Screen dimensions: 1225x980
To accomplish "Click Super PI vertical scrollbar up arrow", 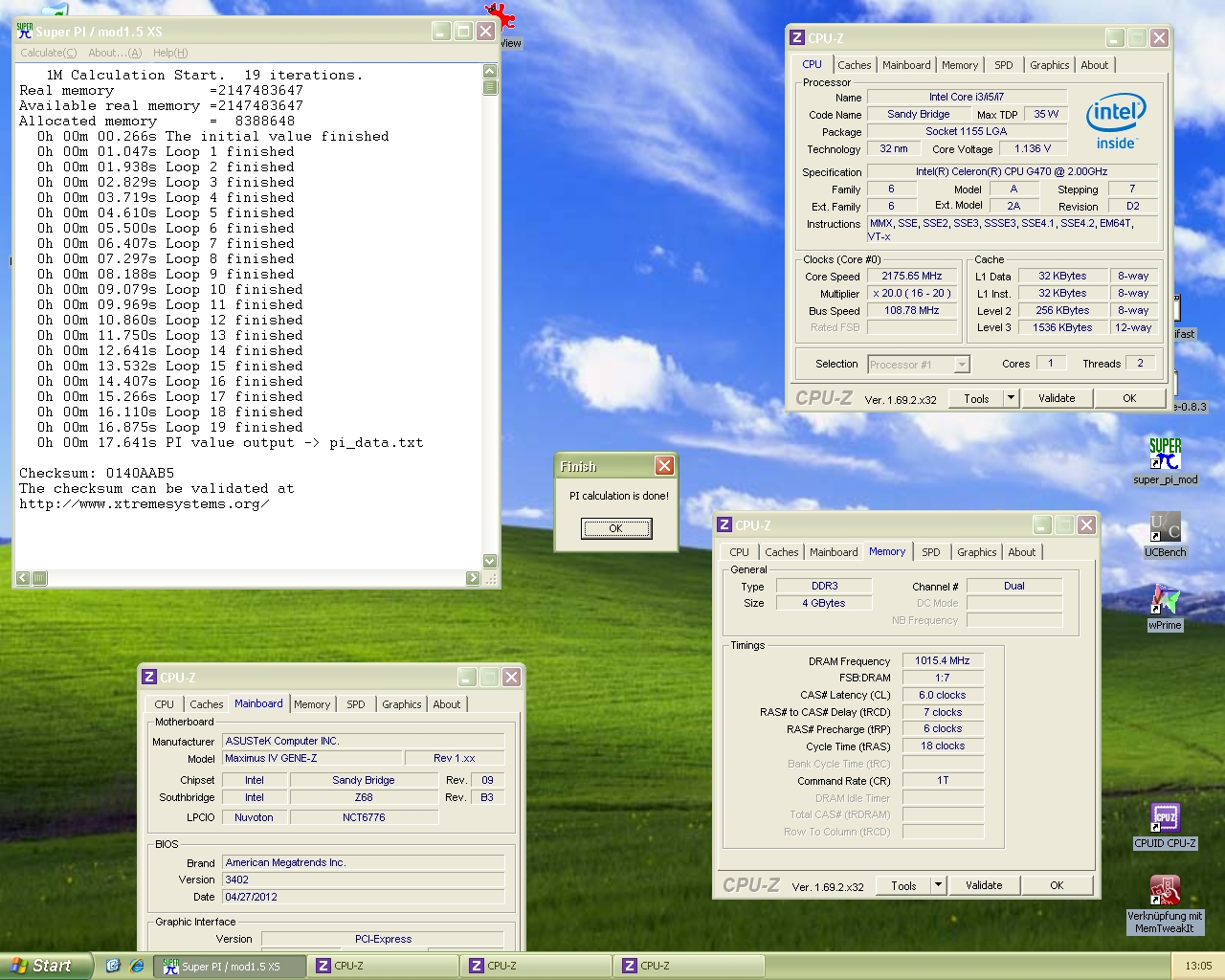I will pyautogui.click(x=490, y=71).
